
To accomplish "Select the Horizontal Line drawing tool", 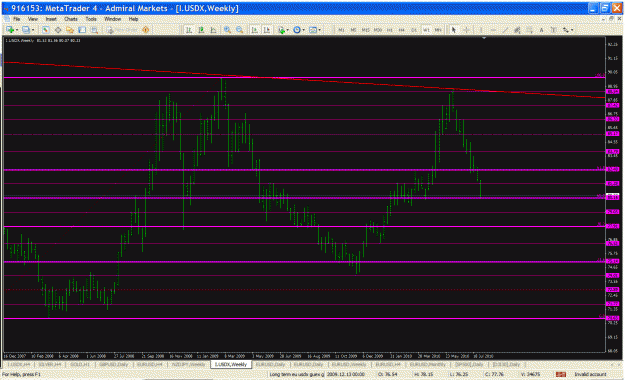I will [x=493, y=30].
